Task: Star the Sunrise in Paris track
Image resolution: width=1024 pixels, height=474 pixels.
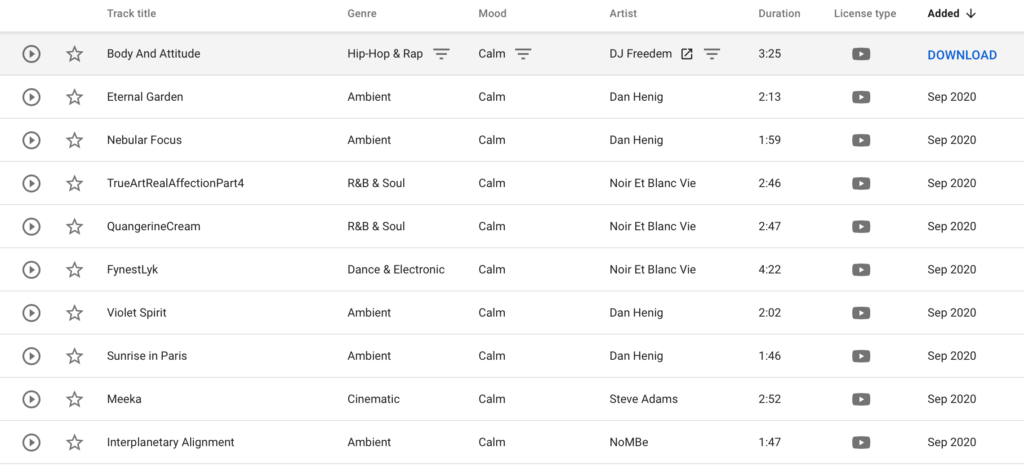Action: pos(74,356)
